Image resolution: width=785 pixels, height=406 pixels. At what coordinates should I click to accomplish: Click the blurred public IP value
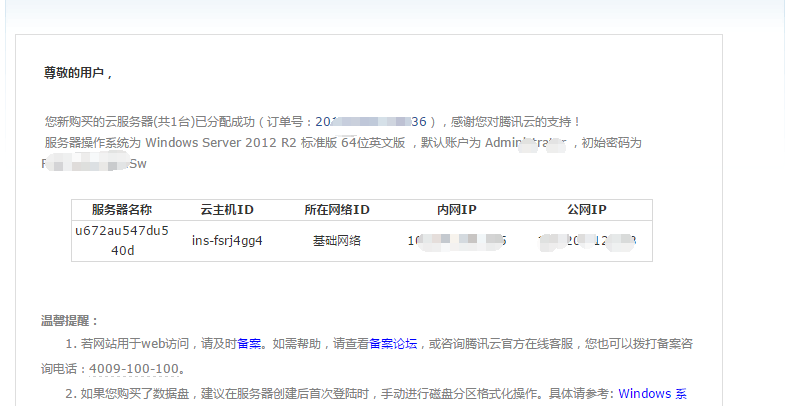coord(587,241)
